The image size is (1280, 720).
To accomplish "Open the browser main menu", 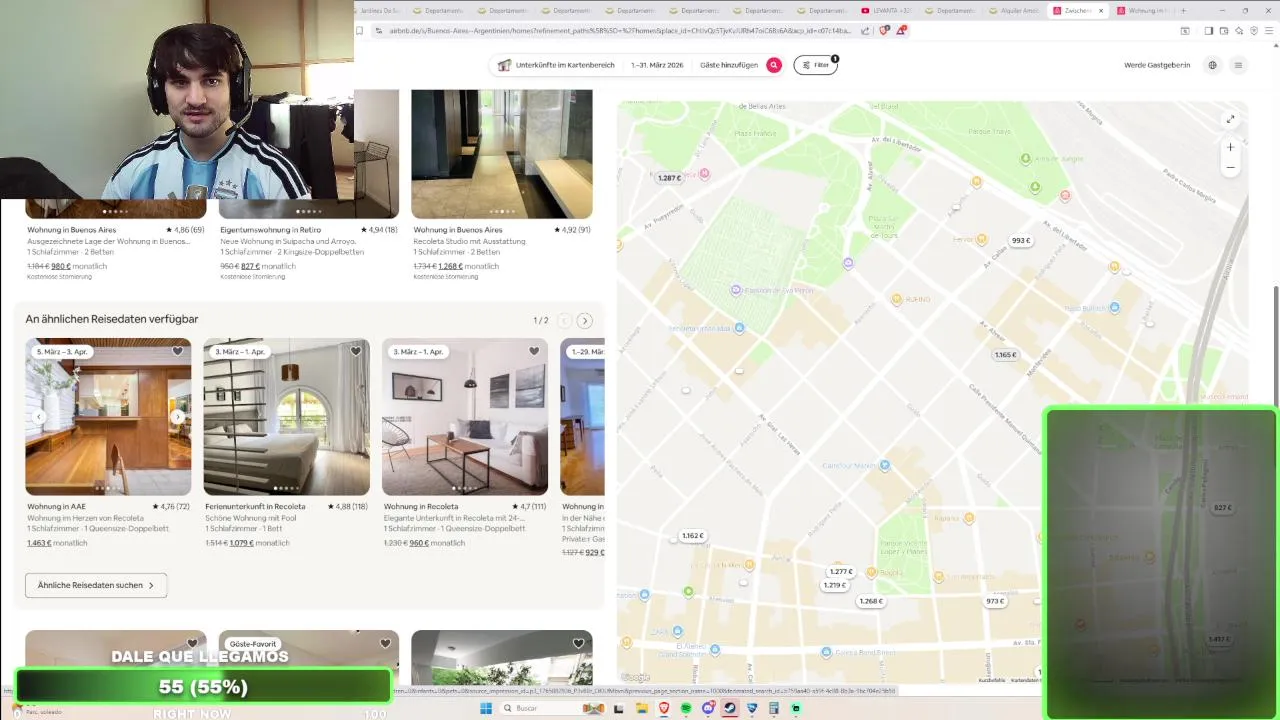I will coord(1270,31).
